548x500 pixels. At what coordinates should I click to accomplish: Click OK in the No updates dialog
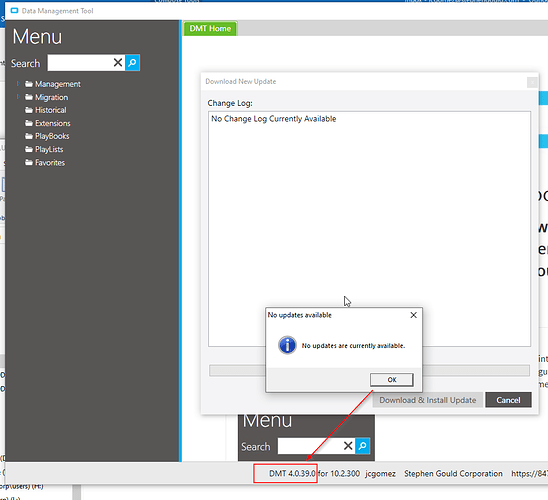(x=392, y=380)
